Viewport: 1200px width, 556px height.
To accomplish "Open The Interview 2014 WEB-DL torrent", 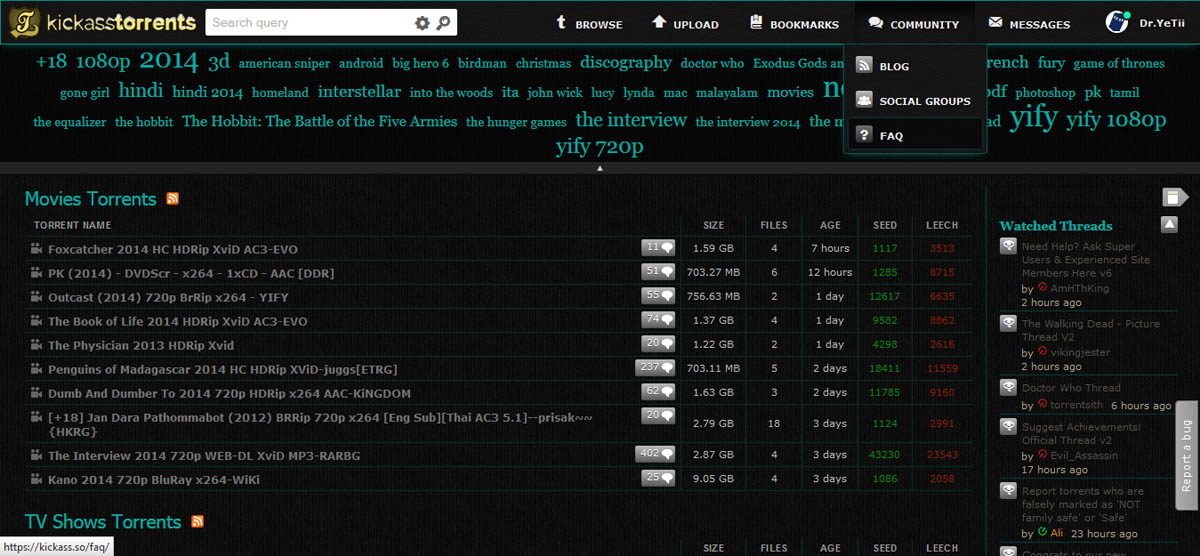I will tap(204, 456).
